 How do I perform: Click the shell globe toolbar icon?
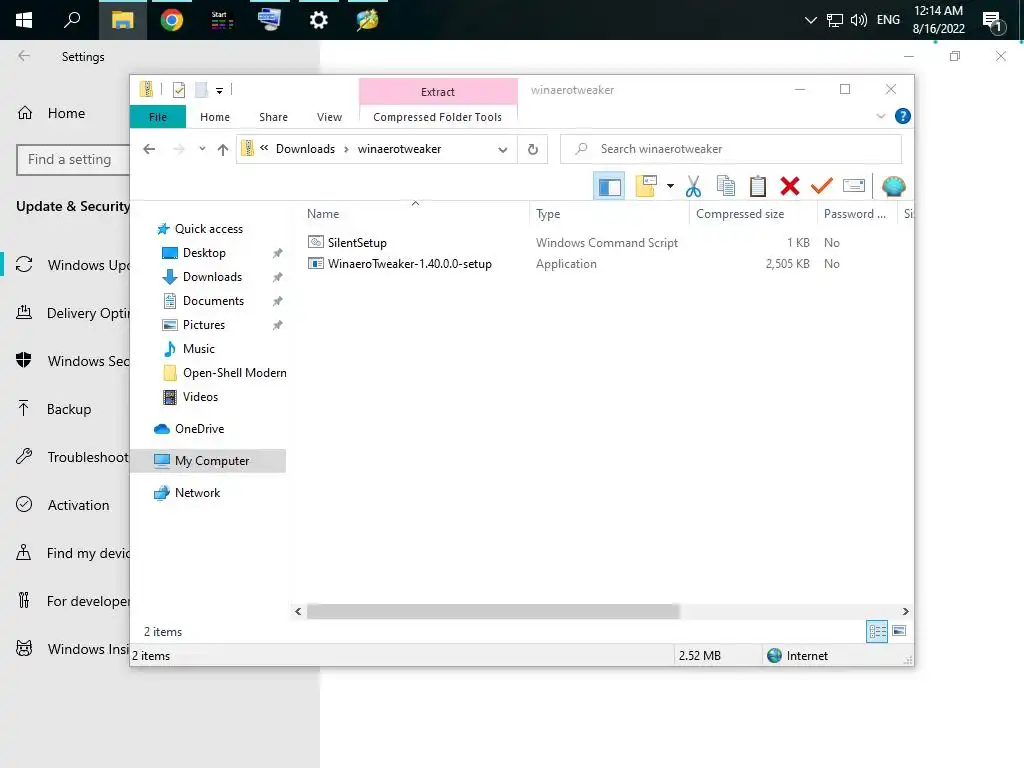coord(893,186)
